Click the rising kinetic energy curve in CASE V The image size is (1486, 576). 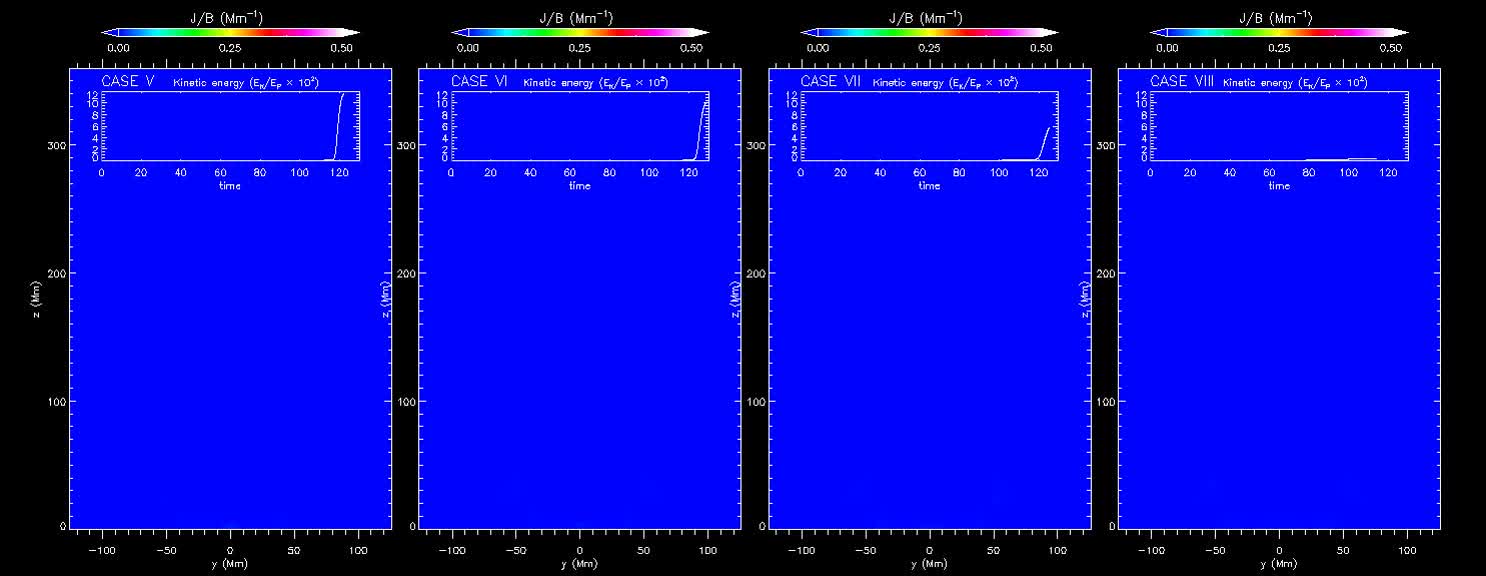coord(337,125)
